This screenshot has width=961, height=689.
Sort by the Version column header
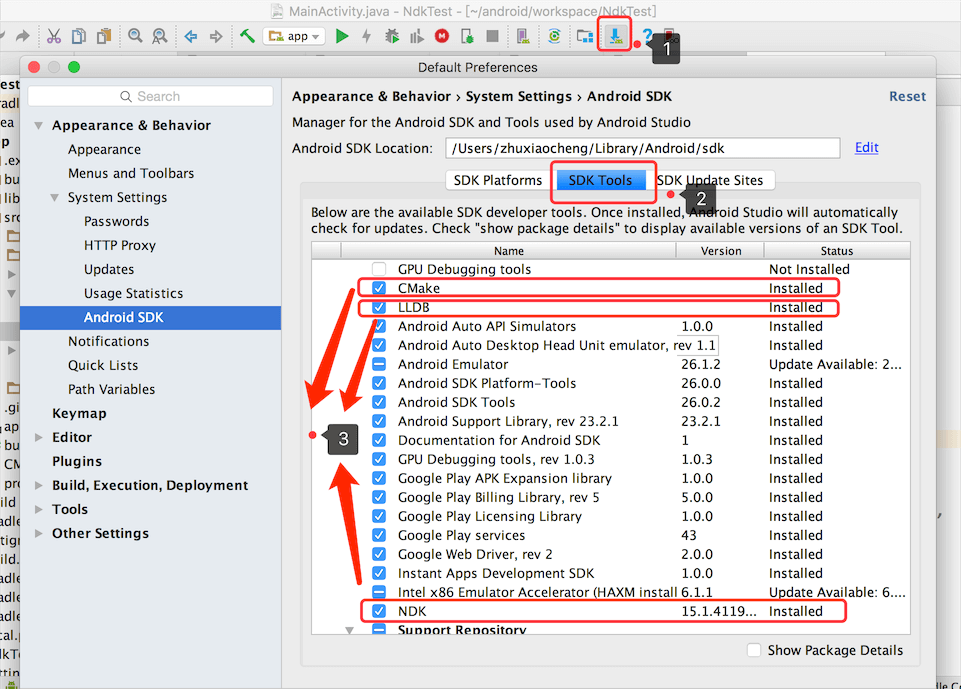pos(721,251)
